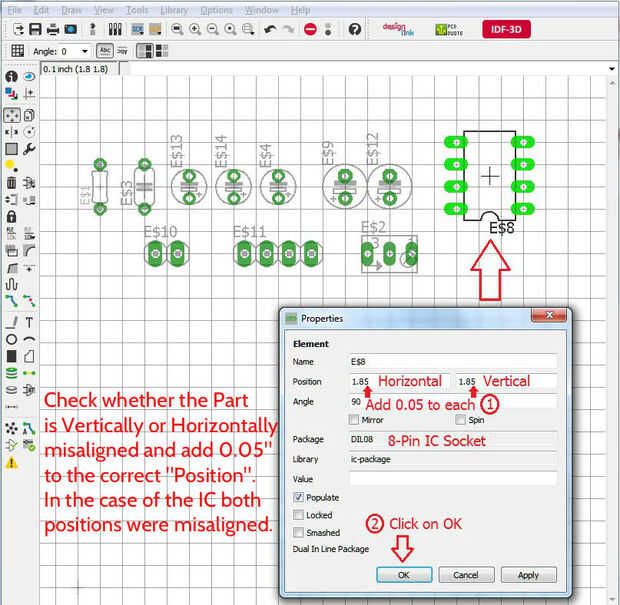Screen dimensions: 620x605
Task: Select the Via tool
Action: 11,373
